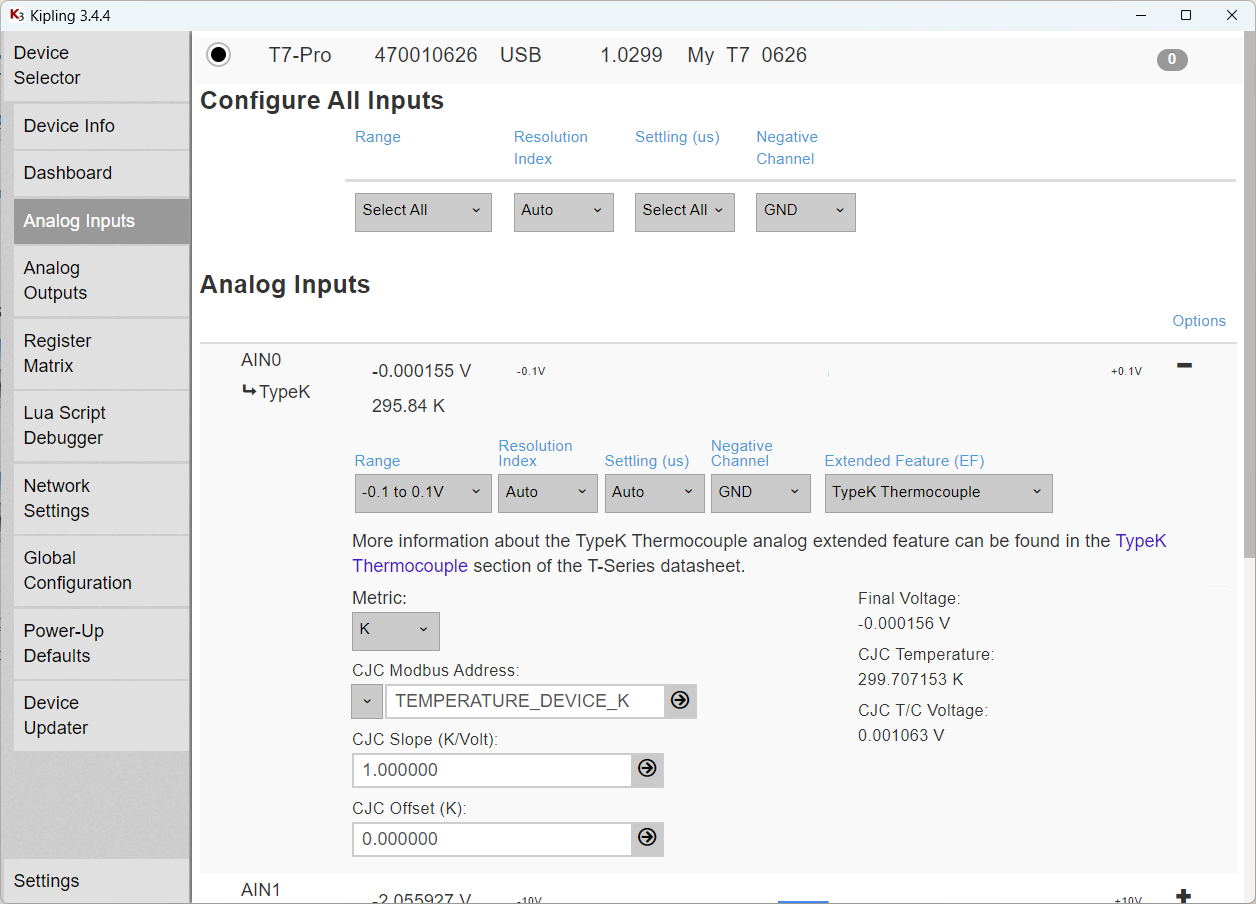Open the Metric dropdown showing K
Viewport: 1256px width, 904px height.
pos(395,631)
